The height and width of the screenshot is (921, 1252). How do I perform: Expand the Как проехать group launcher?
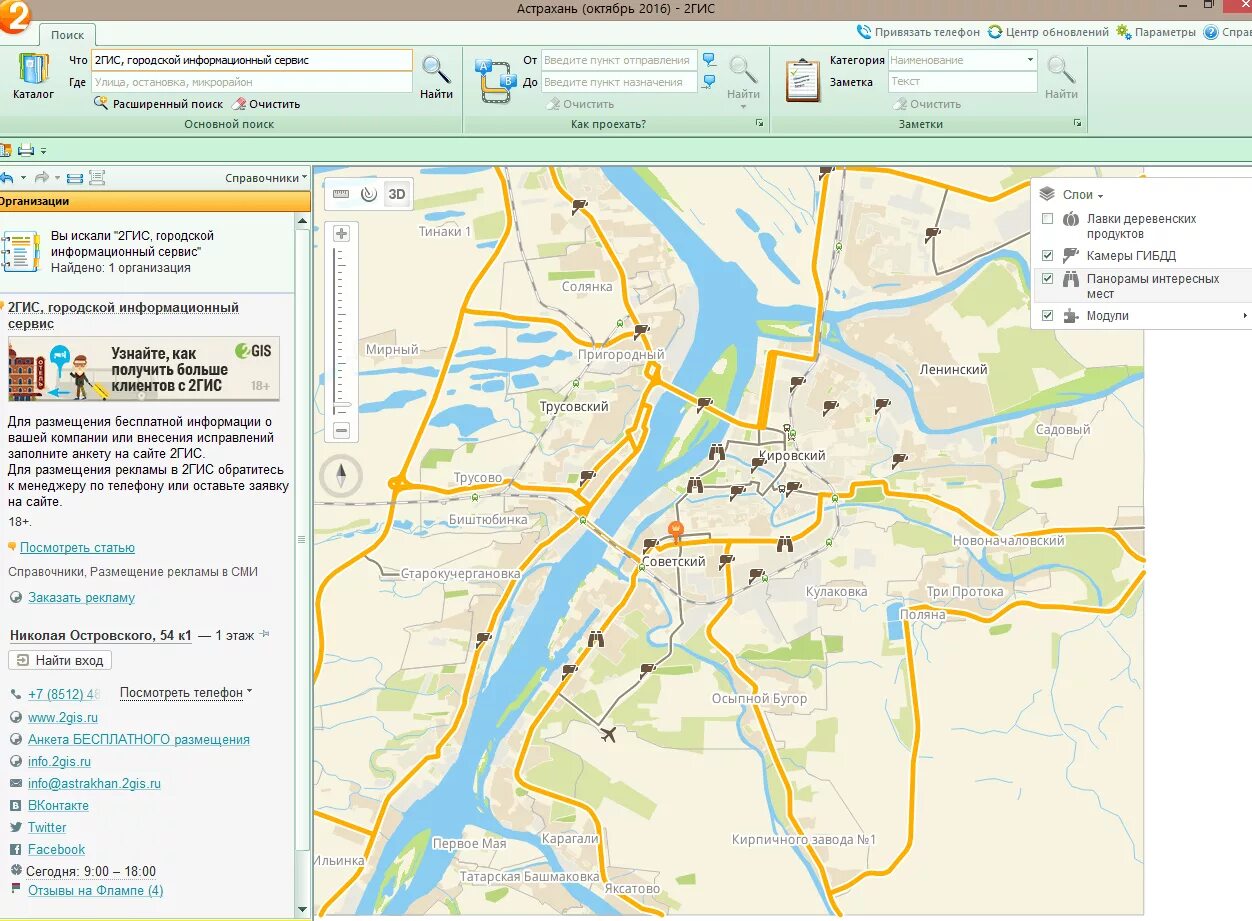tap(760, 124)
